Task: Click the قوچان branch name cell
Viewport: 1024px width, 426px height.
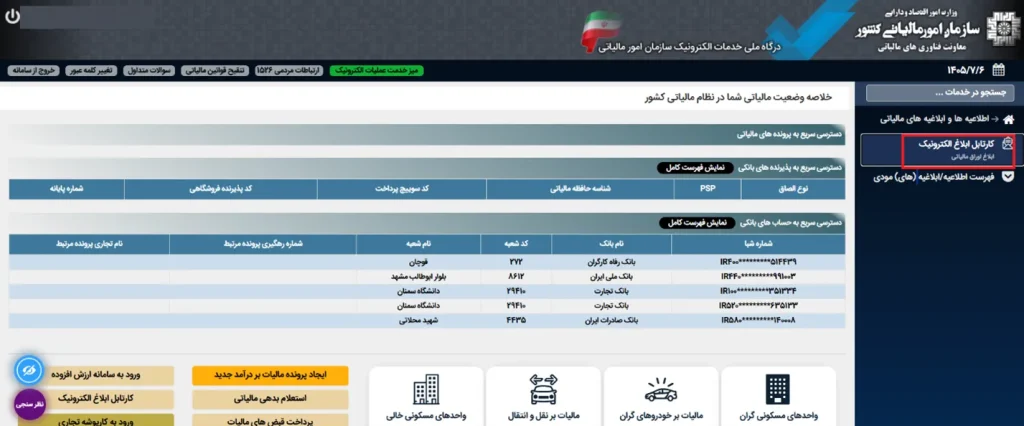Action: [x=419, y=261]
